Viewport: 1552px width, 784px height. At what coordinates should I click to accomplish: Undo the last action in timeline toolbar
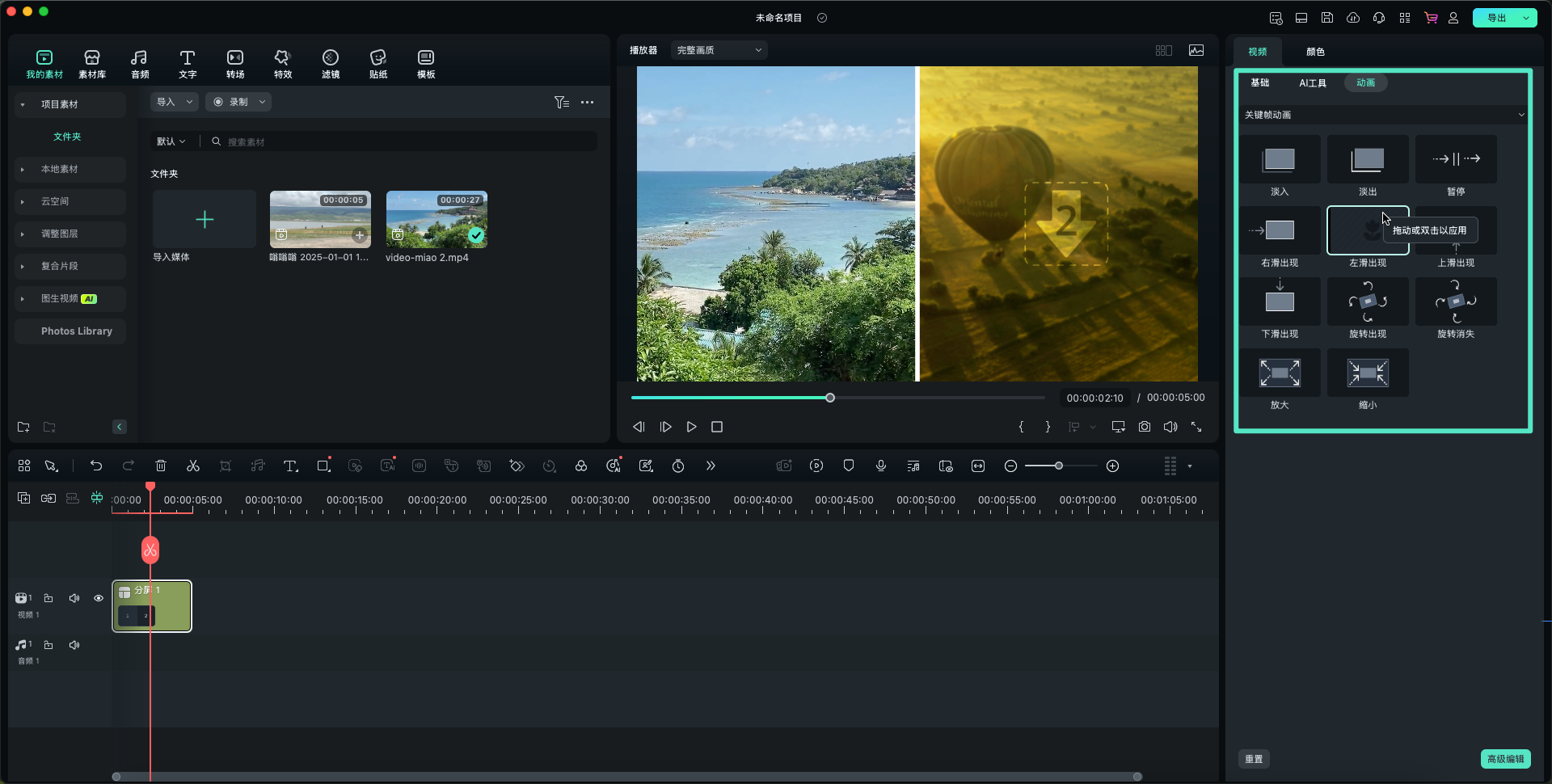coord(96,466)
